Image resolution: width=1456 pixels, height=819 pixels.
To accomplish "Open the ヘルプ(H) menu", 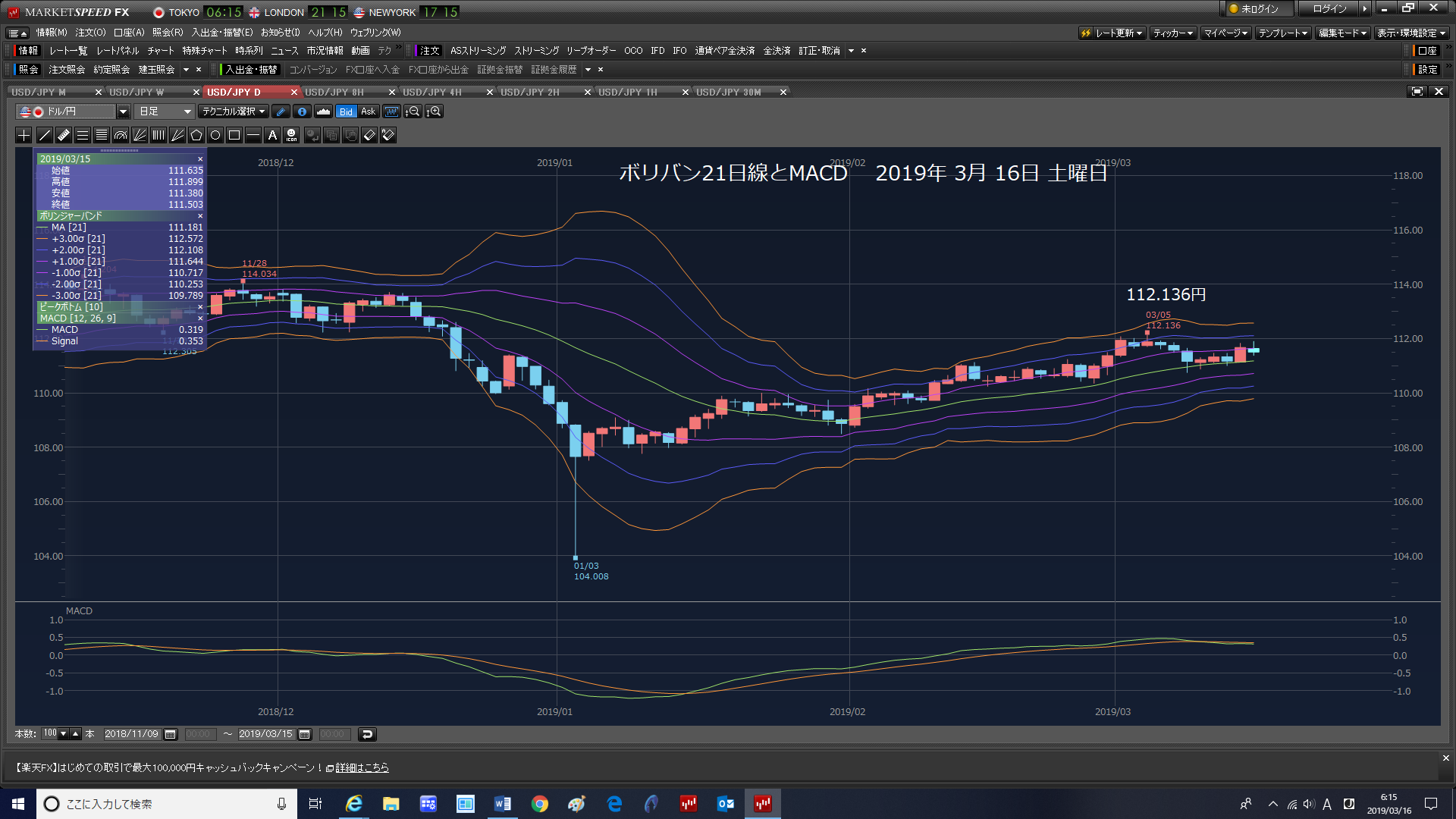I will 325,33.
